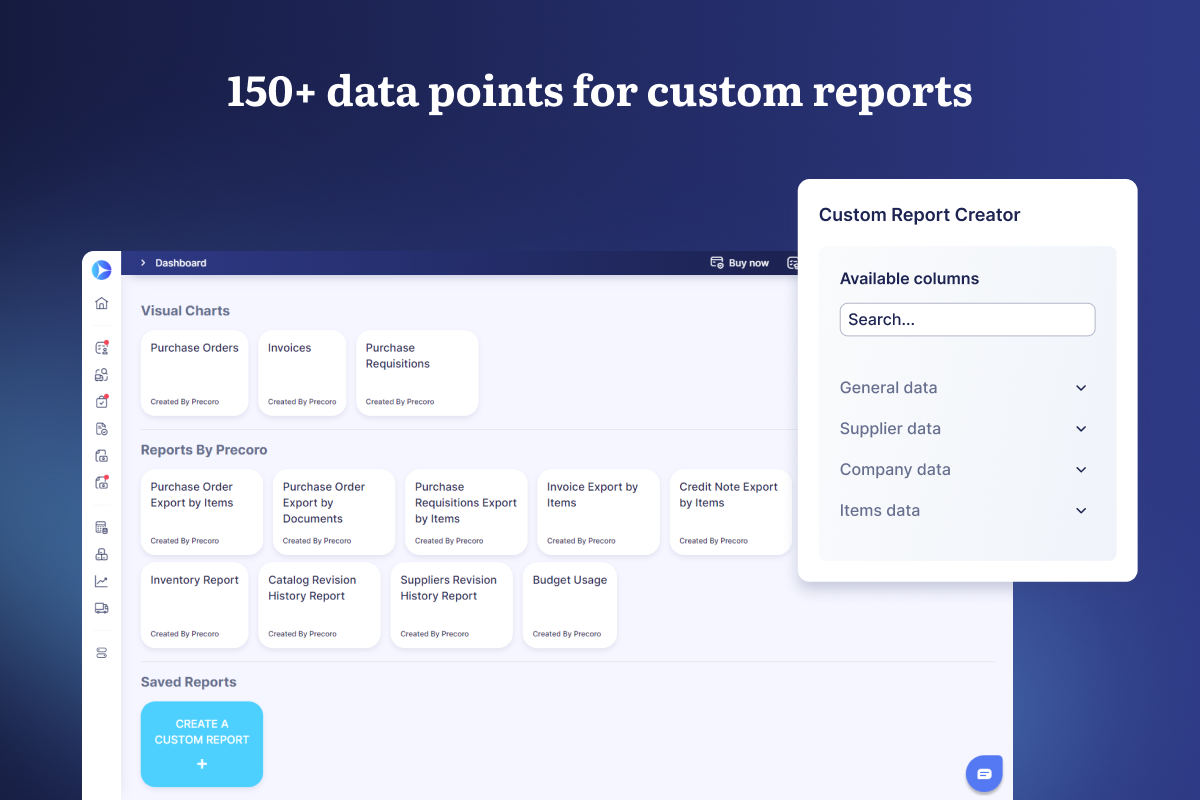Open the Purchase Orders visual chart card
The height and width of the screenshot is (800, 1200).
[194, 373]
